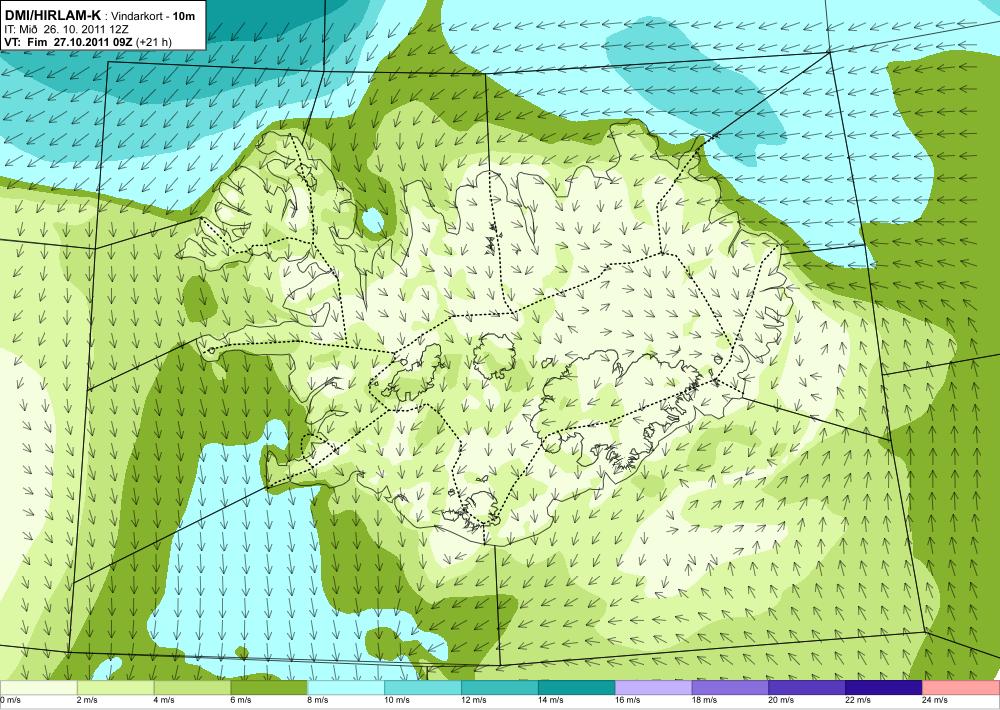Click the turquoise 10–12 m/s legend swatch

pos(423,688)
